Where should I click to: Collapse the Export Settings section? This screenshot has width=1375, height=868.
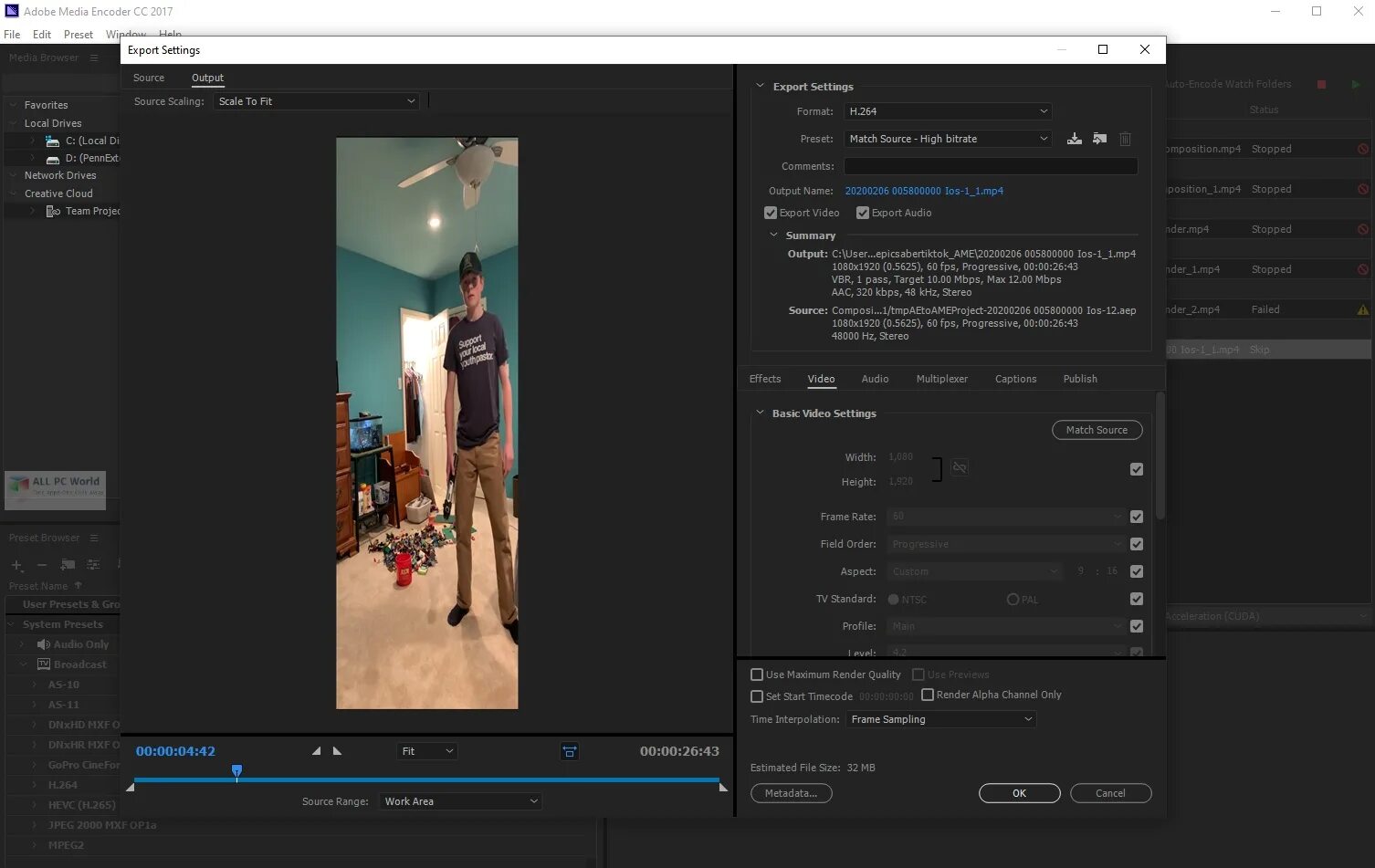point(760,86)
